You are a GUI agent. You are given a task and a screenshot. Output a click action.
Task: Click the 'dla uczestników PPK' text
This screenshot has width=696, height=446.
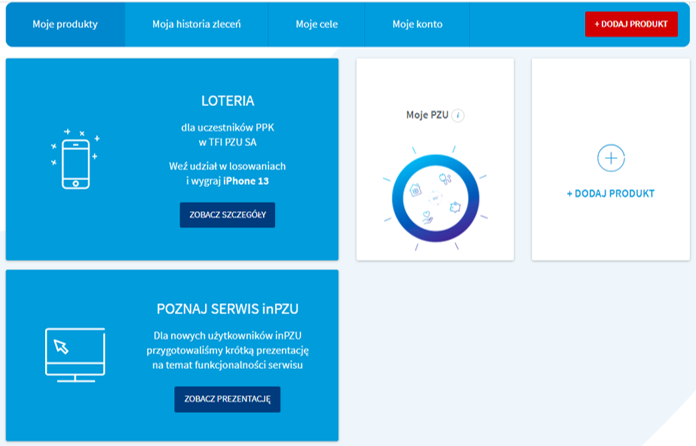(228, 128)
